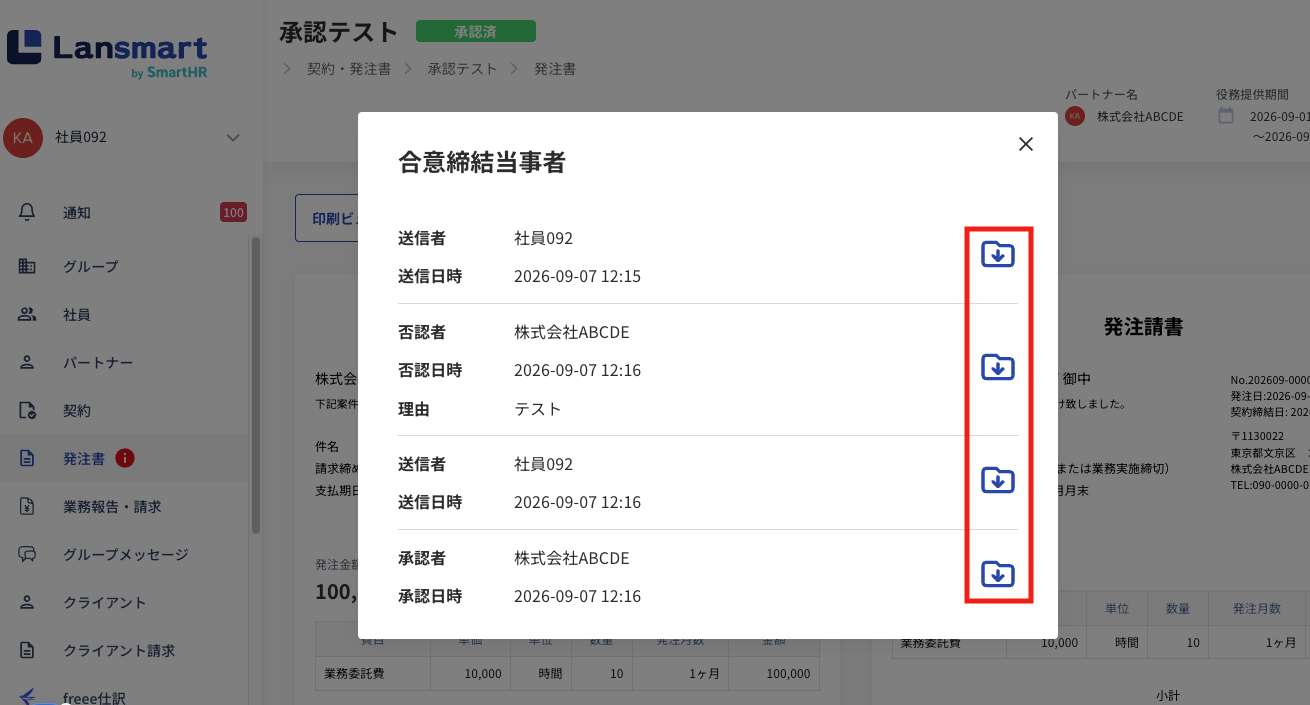Click the 契約・発注書 breadcrumb link
This screenshot has height=705, width=1310.
[x=348, y=69]
